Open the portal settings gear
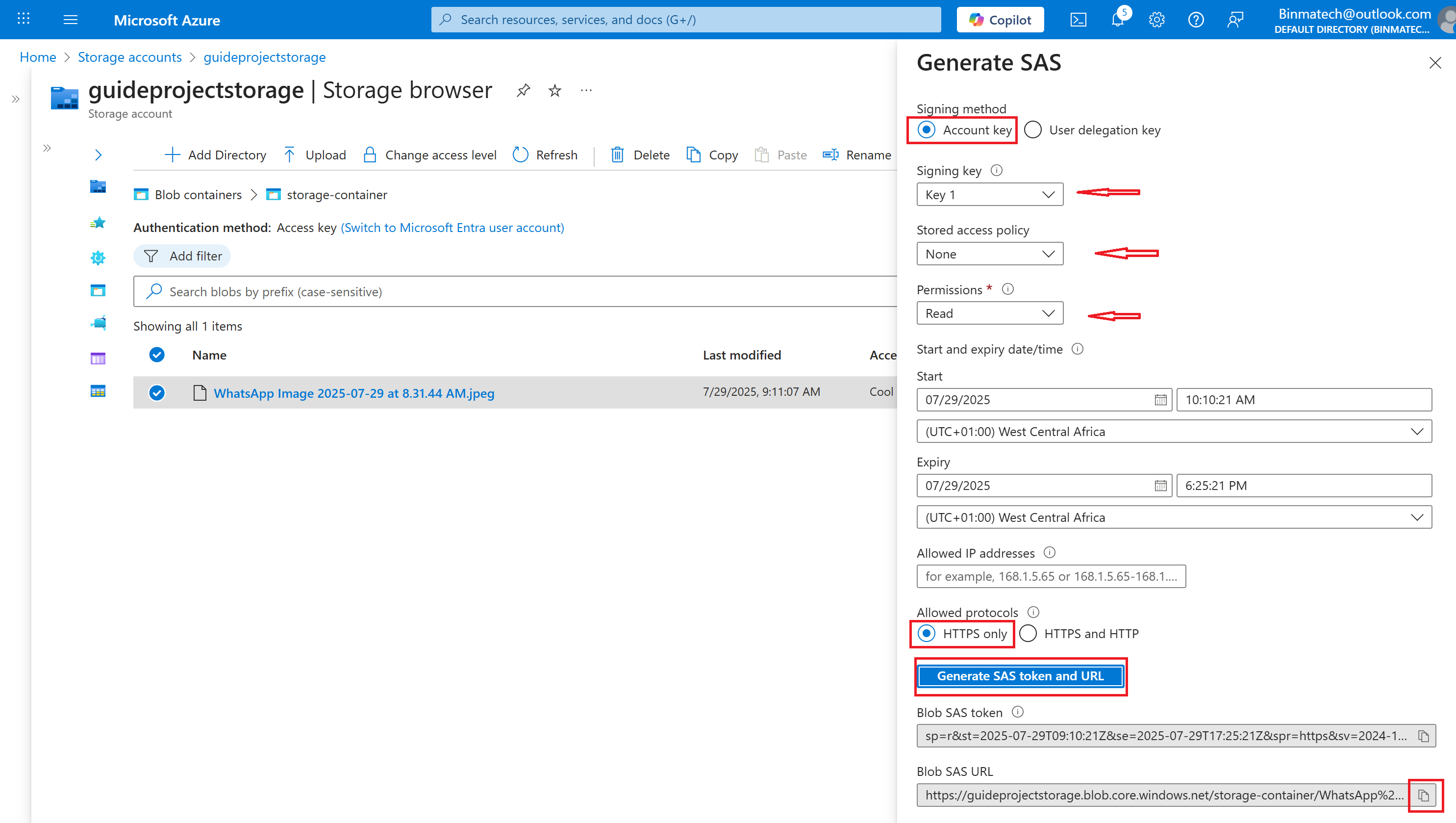This screenshot has width=1456, height=823. click(1156, 20)
